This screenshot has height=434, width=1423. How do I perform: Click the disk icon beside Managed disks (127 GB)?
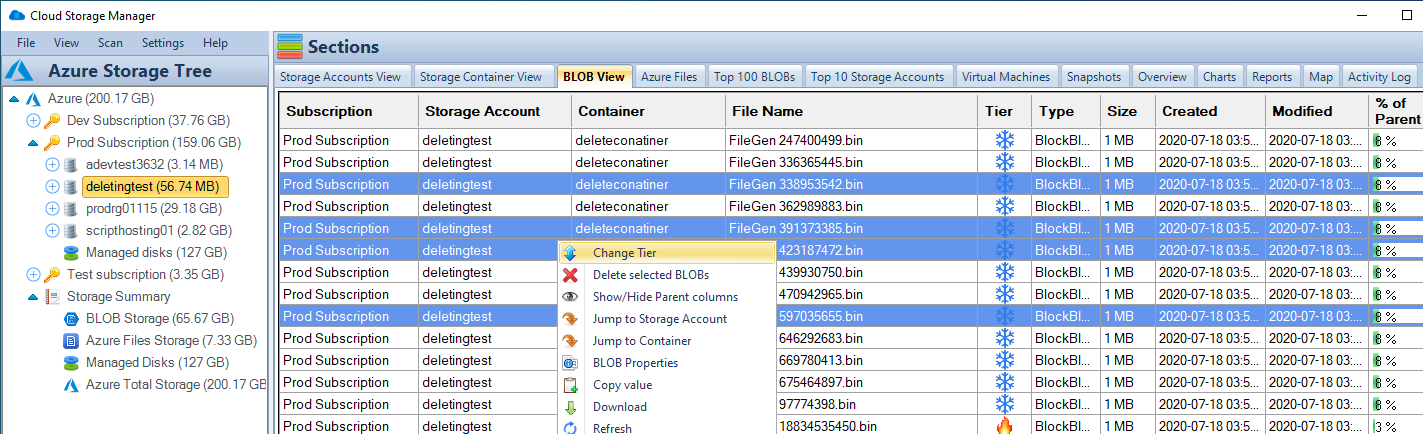tap(71, 253)
